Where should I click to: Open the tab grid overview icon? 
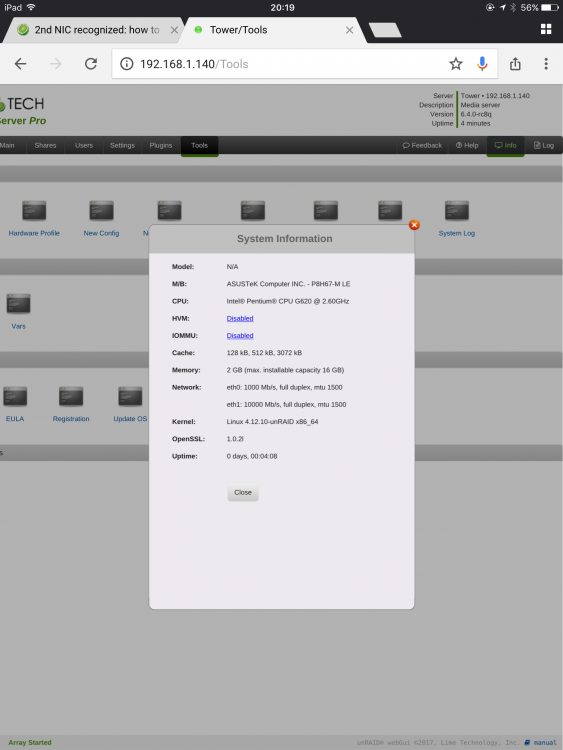point(546,29)
